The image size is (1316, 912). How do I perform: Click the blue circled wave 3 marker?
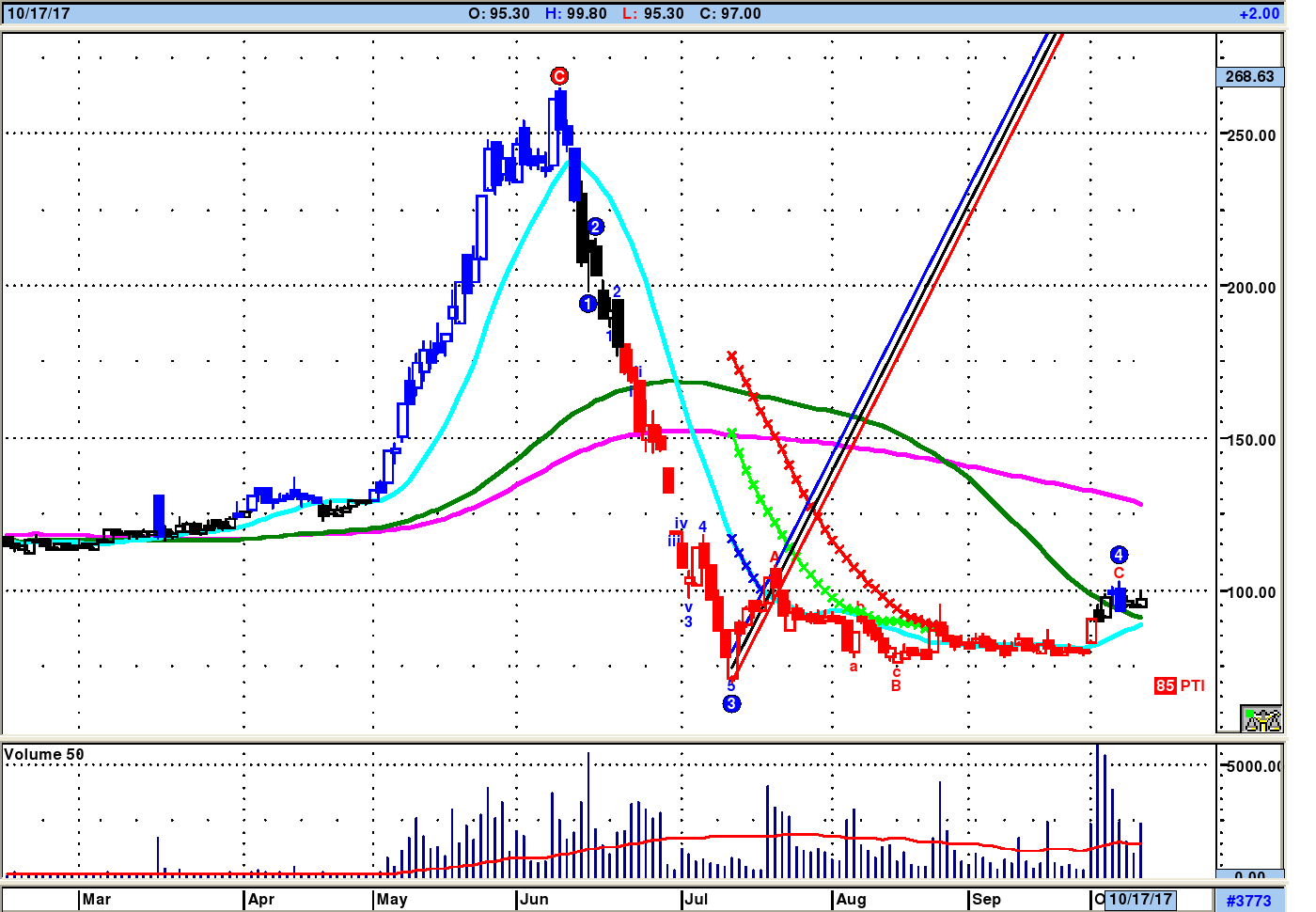[731, 703]
